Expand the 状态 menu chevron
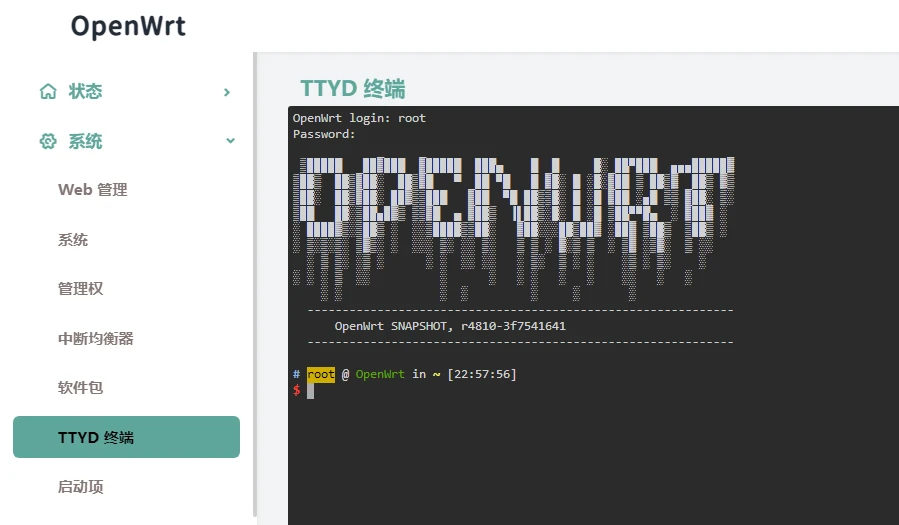The image size is (899, 525). click(227, 92)
